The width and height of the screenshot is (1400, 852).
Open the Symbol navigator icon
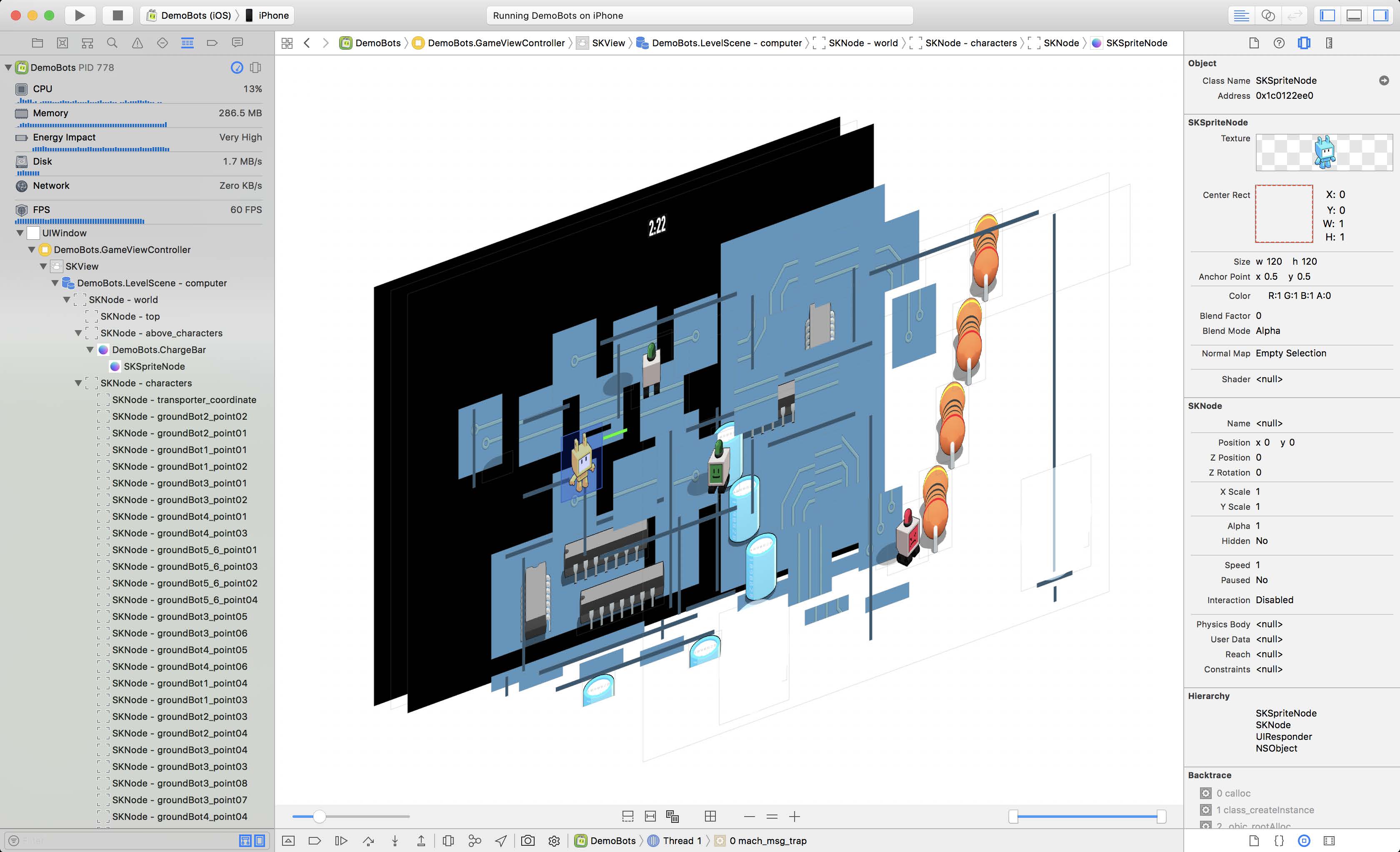87,43
